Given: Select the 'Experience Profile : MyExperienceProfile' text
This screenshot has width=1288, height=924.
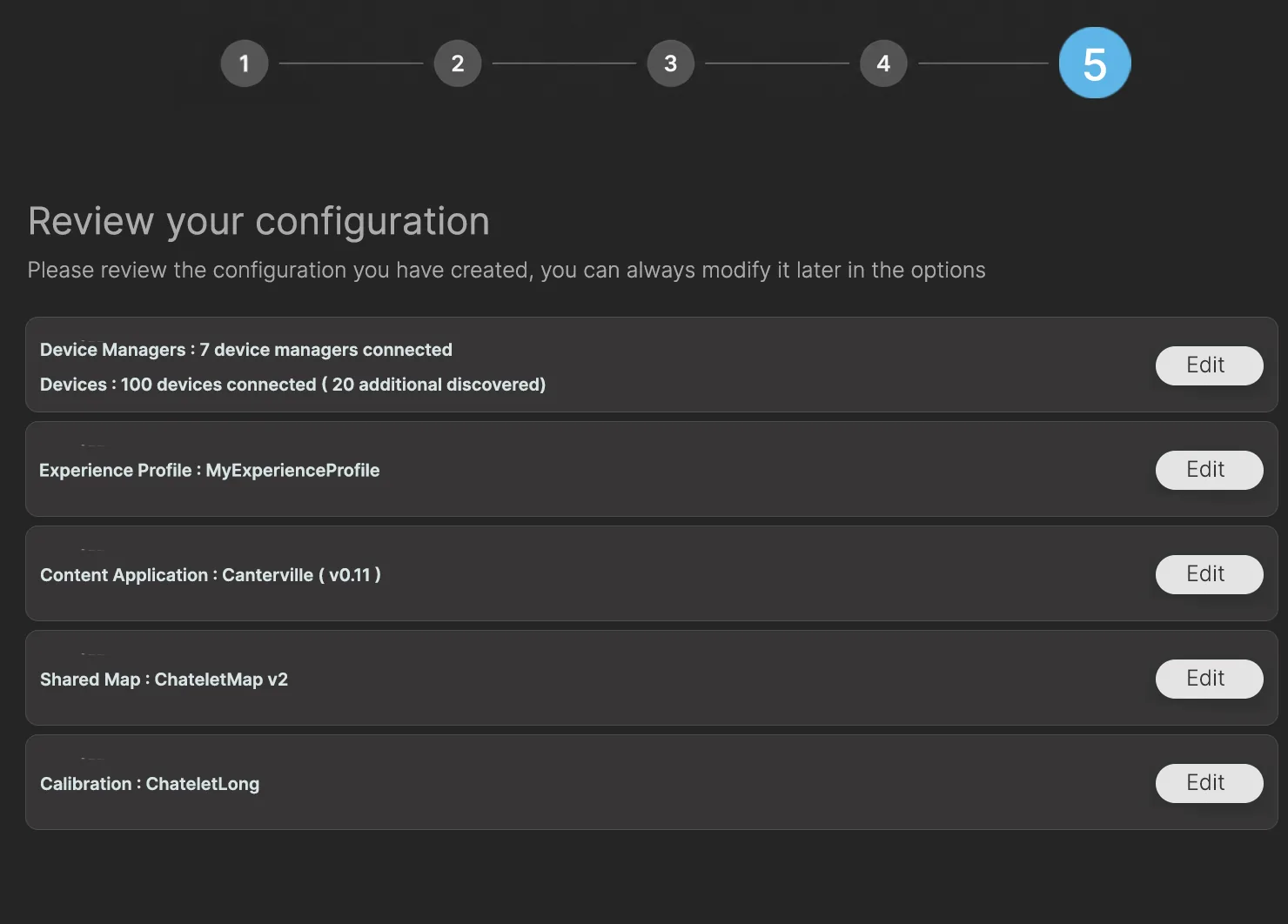Looking at the screenshot, I should tap(210, 471).
